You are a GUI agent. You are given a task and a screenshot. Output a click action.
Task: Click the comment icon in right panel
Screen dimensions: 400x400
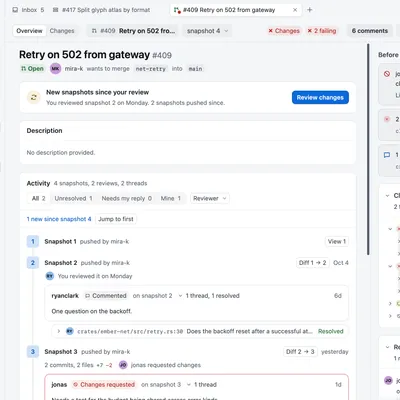(x=387, y=155)
